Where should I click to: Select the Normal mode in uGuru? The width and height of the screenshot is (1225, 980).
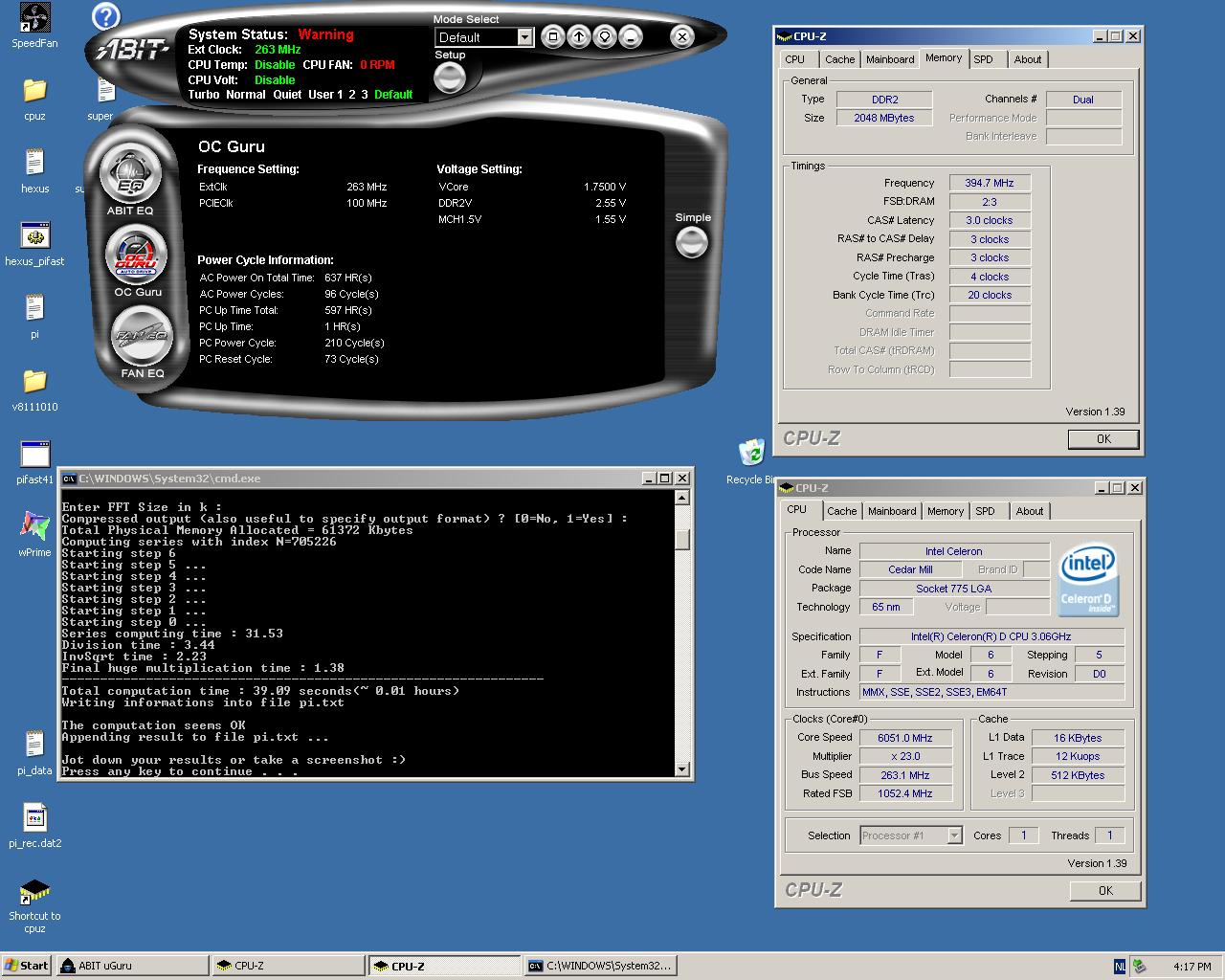point(246,95)
